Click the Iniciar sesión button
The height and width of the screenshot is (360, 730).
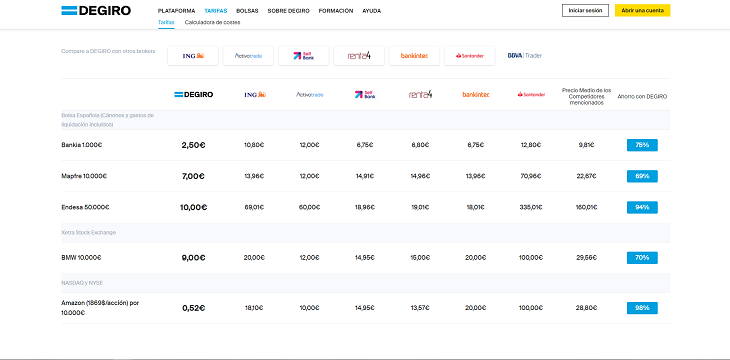(585, 10)
